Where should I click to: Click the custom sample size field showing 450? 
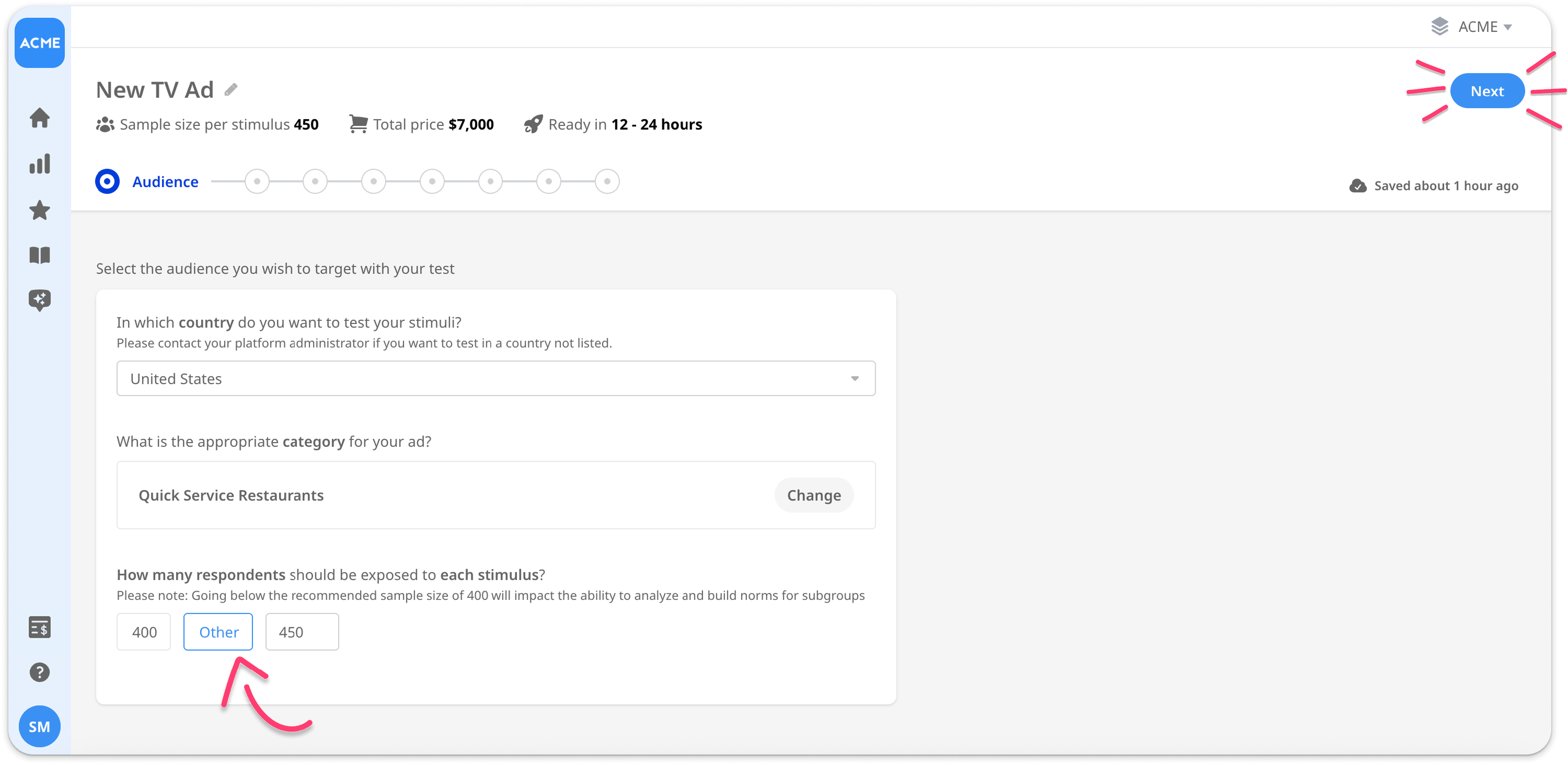(302, 632)
